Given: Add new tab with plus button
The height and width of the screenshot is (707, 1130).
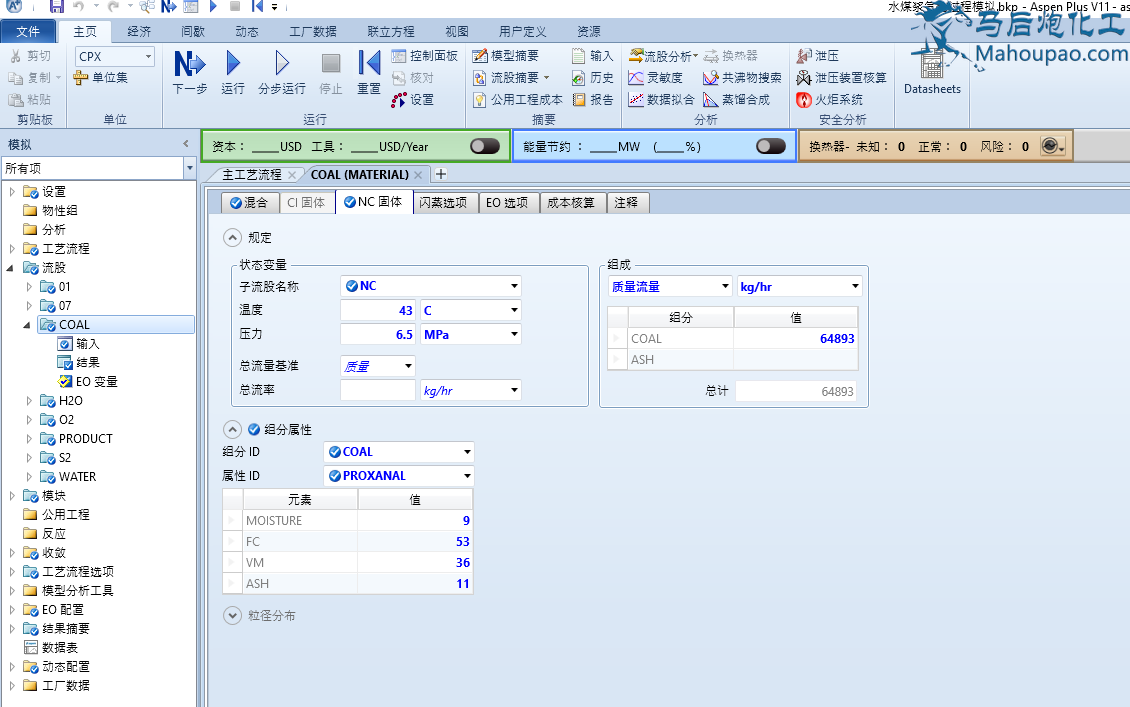Looking at the screenshot, I should point(441,174).
